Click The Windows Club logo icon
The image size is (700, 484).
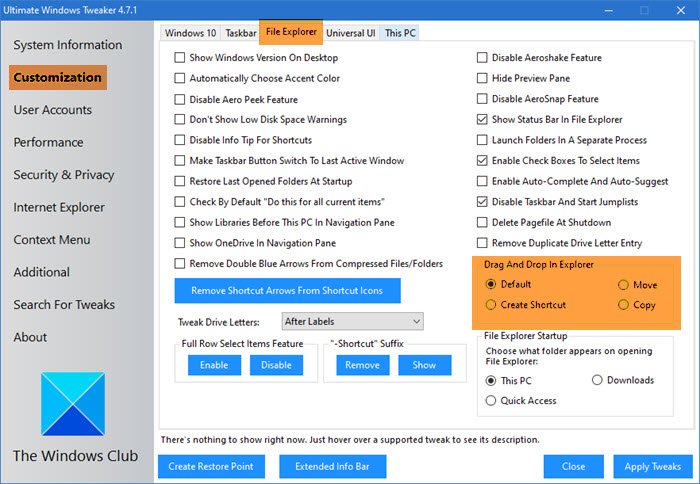point(73,404)
